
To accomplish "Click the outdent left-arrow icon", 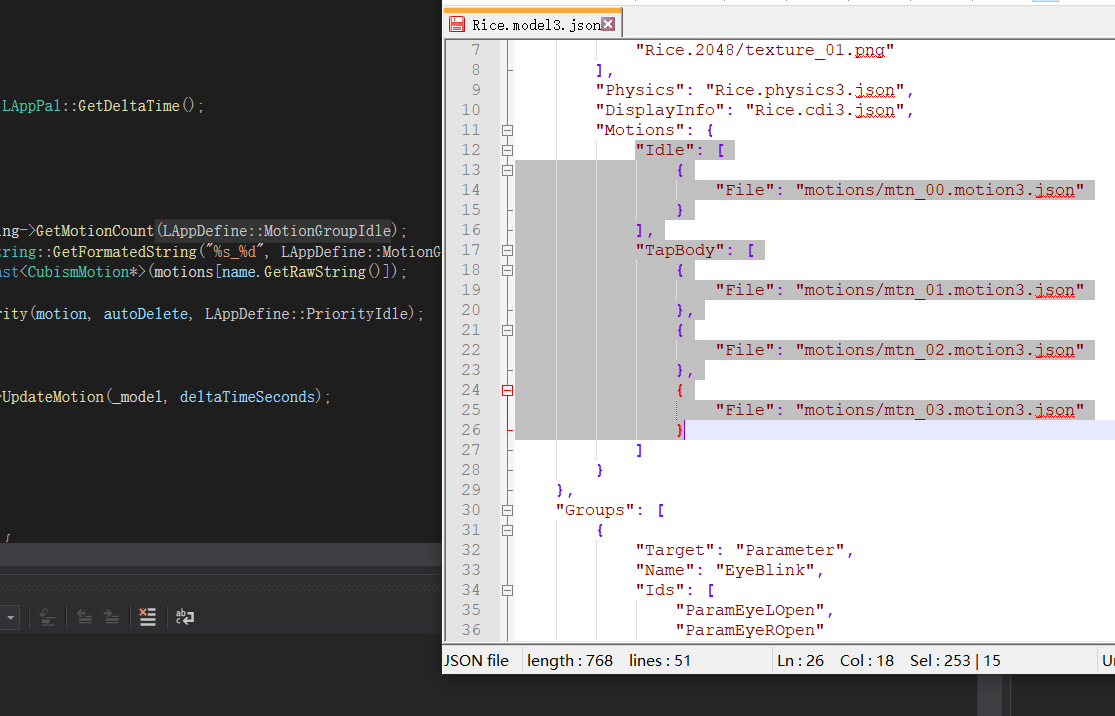I will click(85, 617).
